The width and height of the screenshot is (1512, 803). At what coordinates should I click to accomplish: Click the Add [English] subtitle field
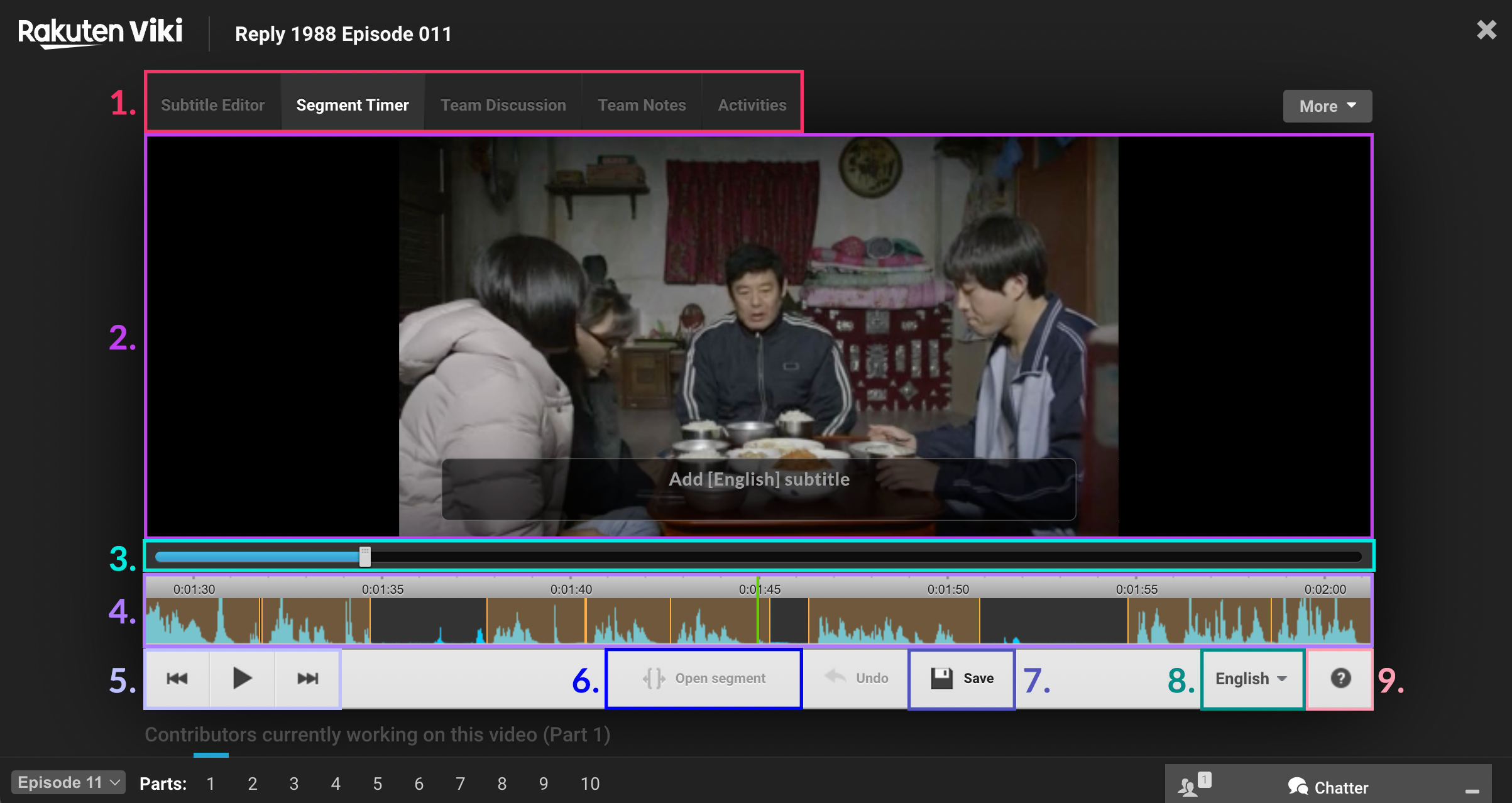759,488
